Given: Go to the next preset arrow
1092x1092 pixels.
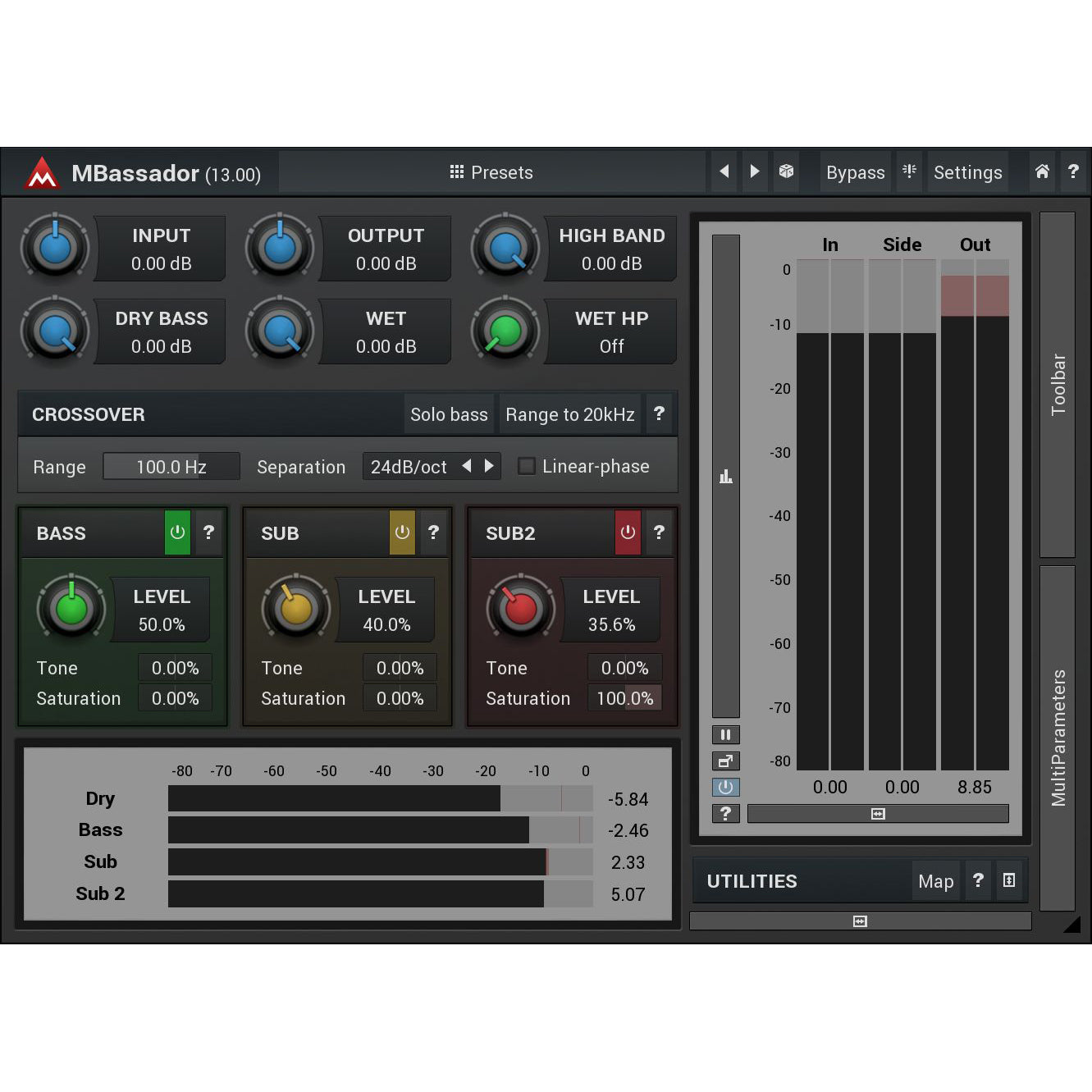Looking at the screenshot, I should [755, 171].
